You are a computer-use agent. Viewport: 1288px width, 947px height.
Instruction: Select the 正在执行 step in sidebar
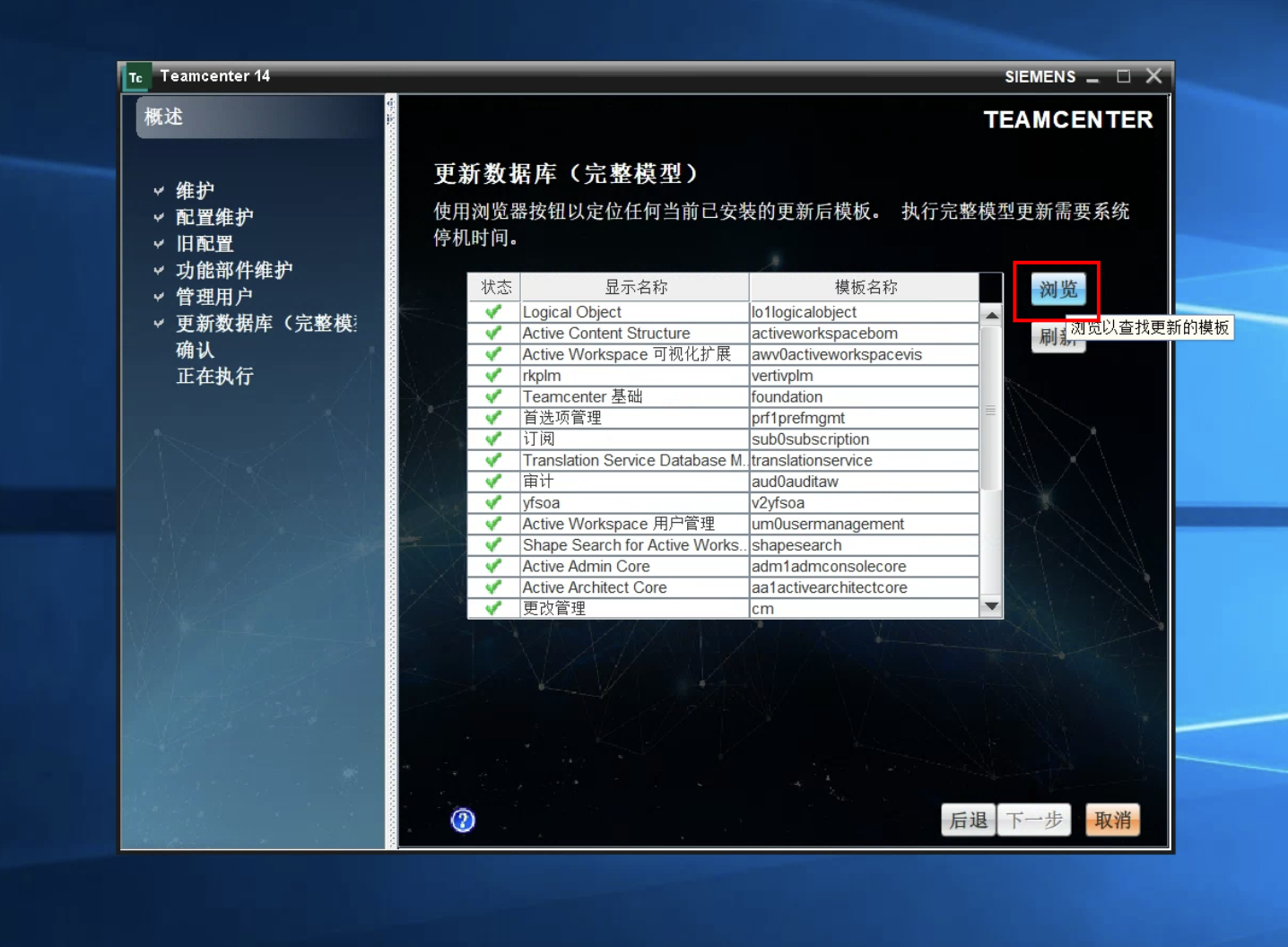coord(214,376)
